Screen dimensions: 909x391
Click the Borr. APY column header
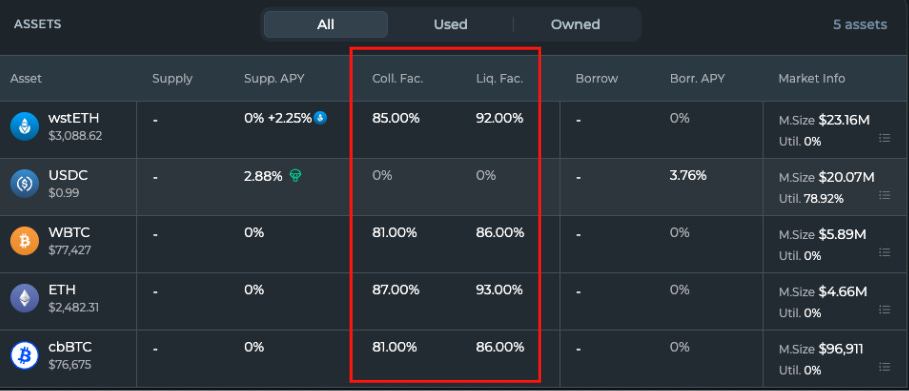697,78
